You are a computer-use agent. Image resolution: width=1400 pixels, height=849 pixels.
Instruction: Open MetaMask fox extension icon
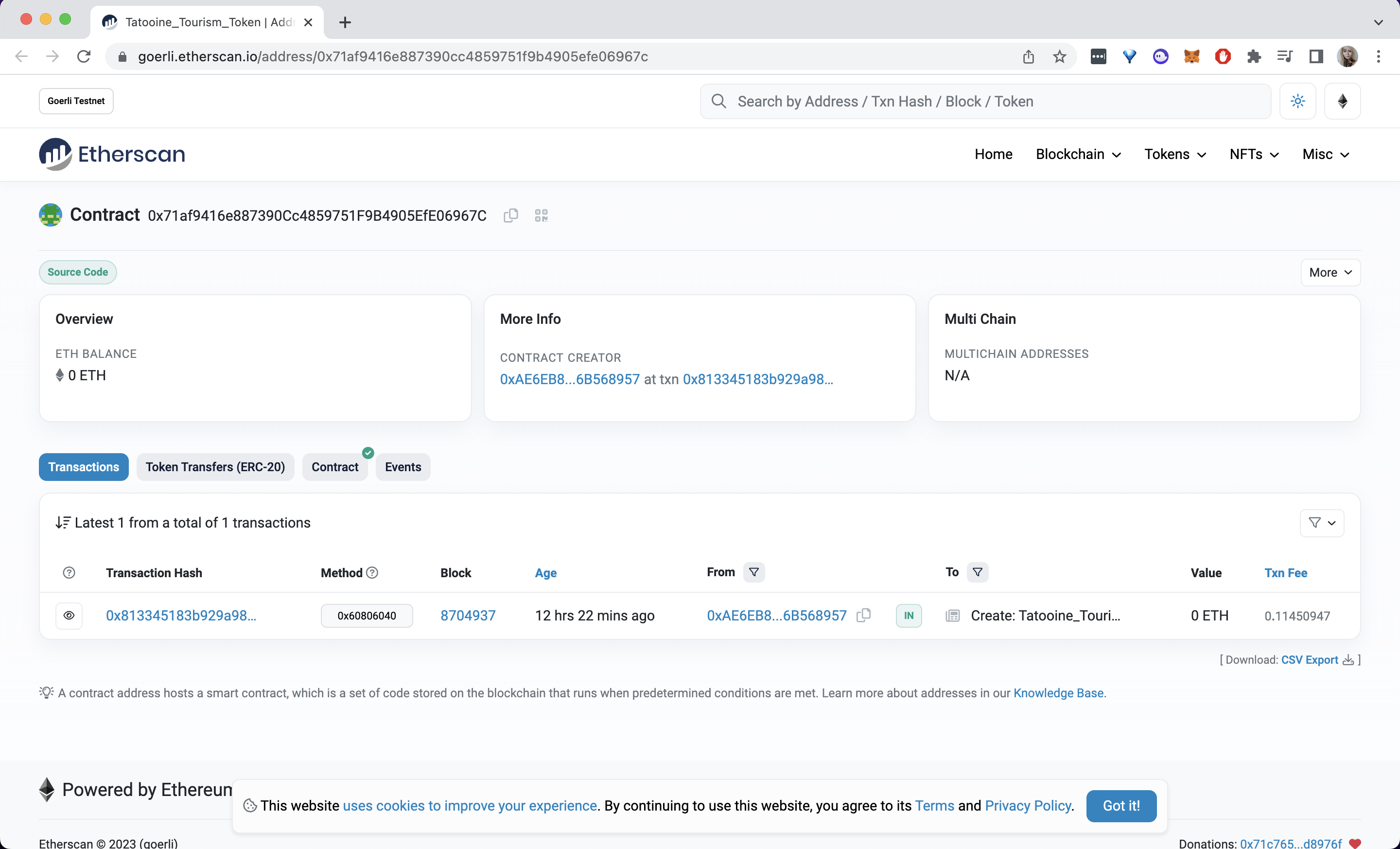click(x=1191, y=56)
